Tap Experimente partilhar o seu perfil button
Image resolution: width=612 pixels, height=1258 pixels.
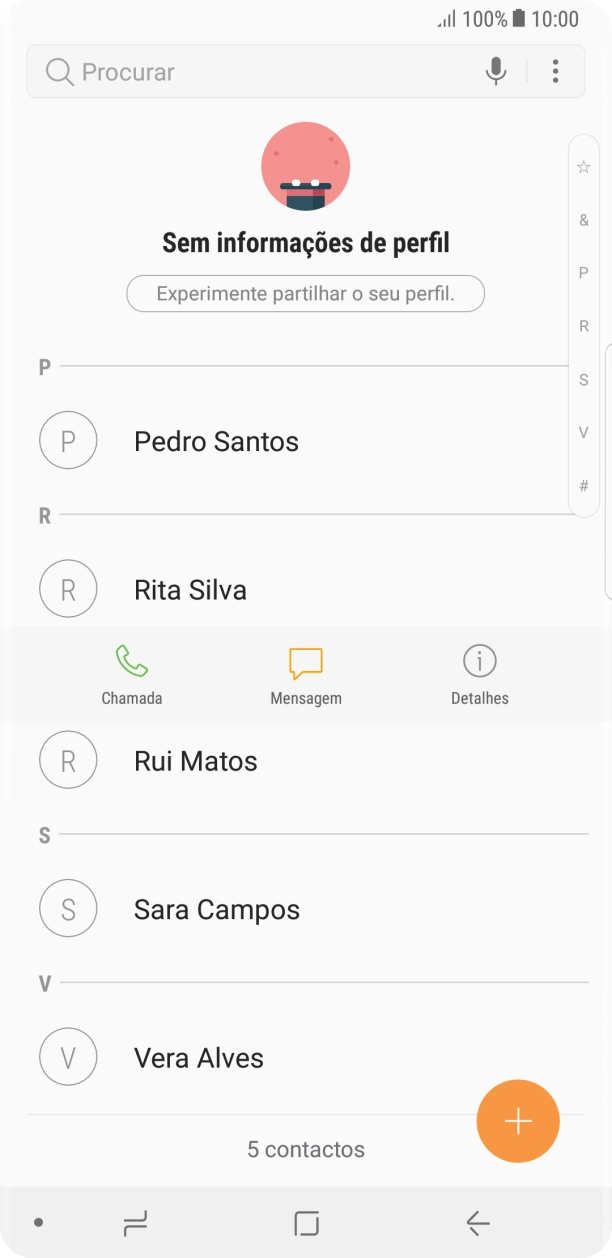coord(305,293)
